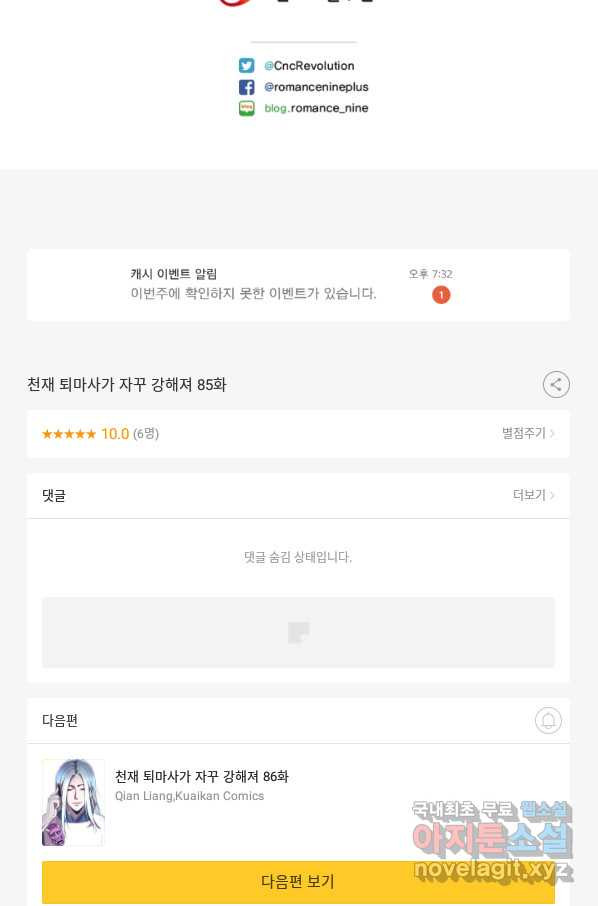
Task: Tap the share icon beside episode 85 title
Action: (x=556, y=384)
